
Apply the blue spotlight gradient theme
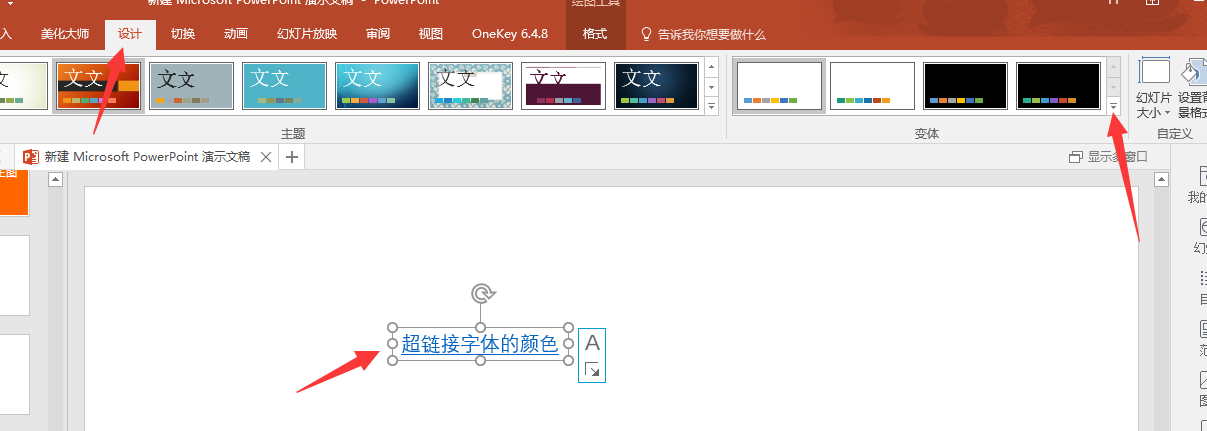[x=378, y=85]
